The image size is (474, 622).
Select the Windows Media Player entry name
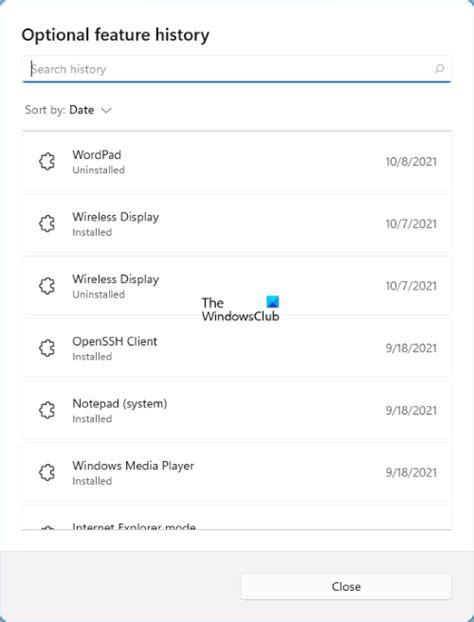(133, 466)
